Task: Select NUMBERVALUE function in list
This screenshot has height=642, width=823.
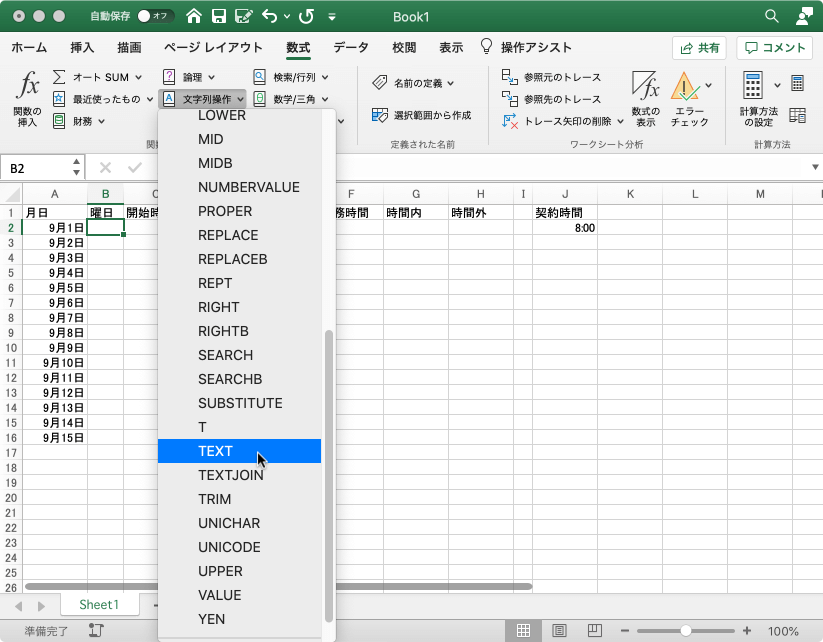Action: point(239,187)
